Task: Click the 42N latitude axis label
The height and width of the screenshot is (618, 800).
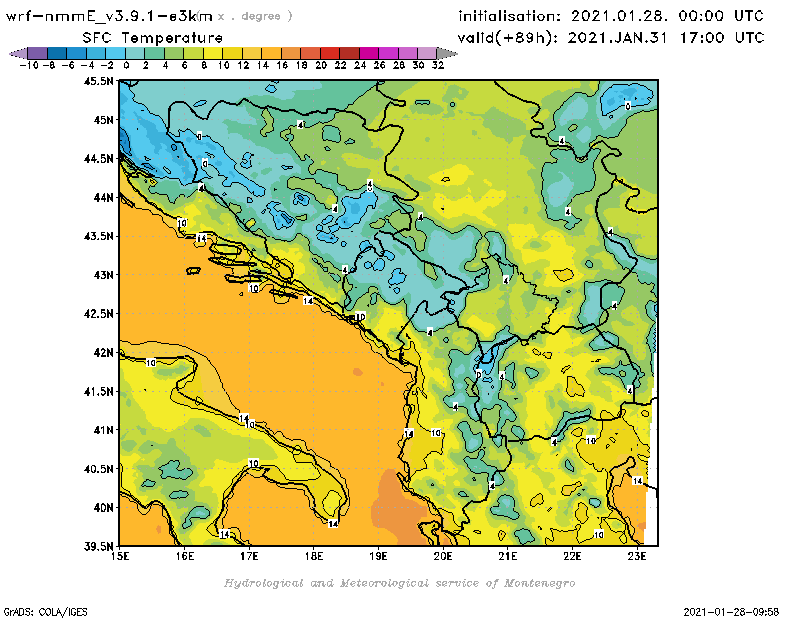Action: coord(103,352)
